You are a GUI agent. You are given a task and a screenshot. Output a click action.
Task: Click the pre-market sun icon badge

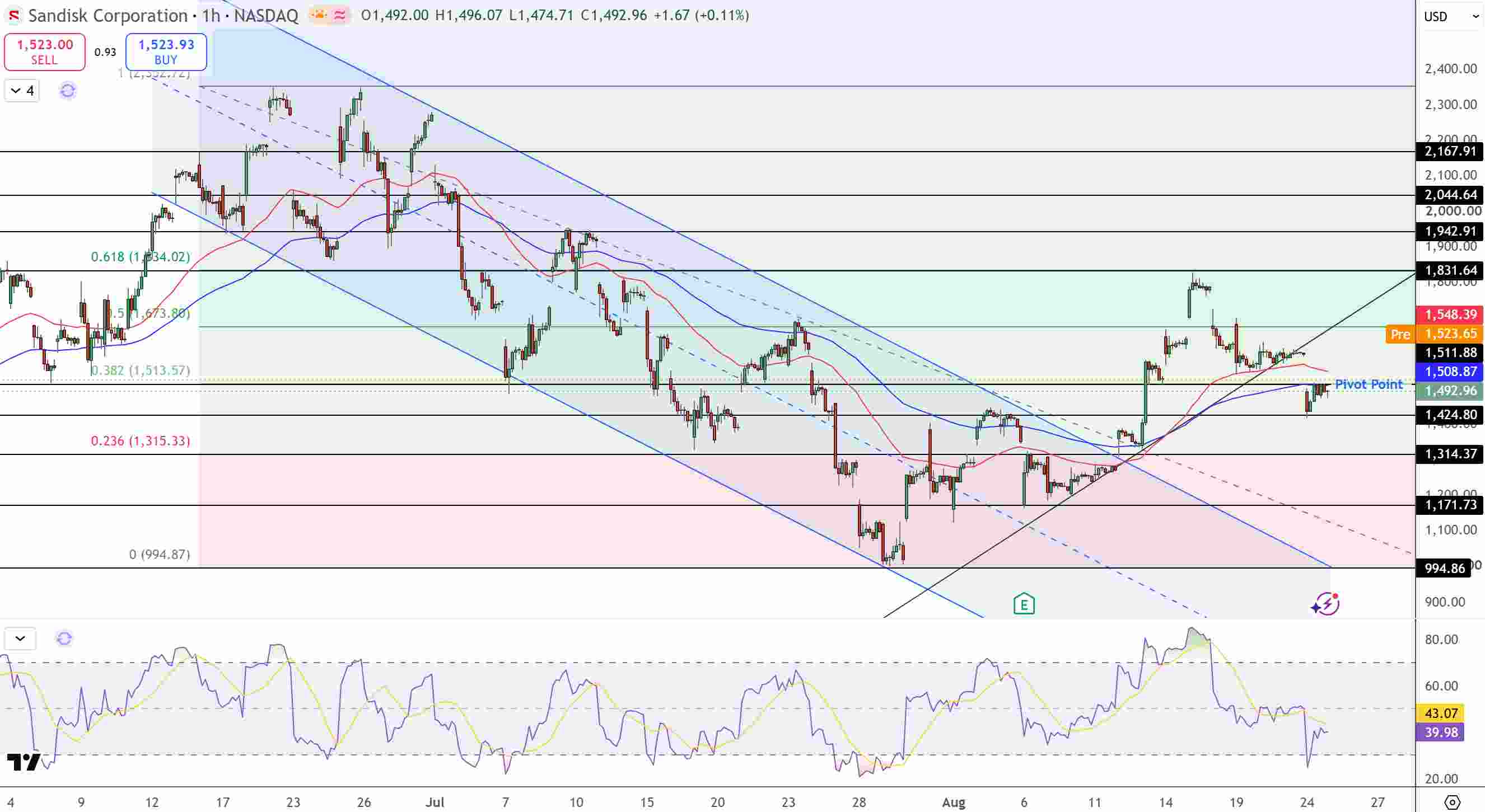319,15
